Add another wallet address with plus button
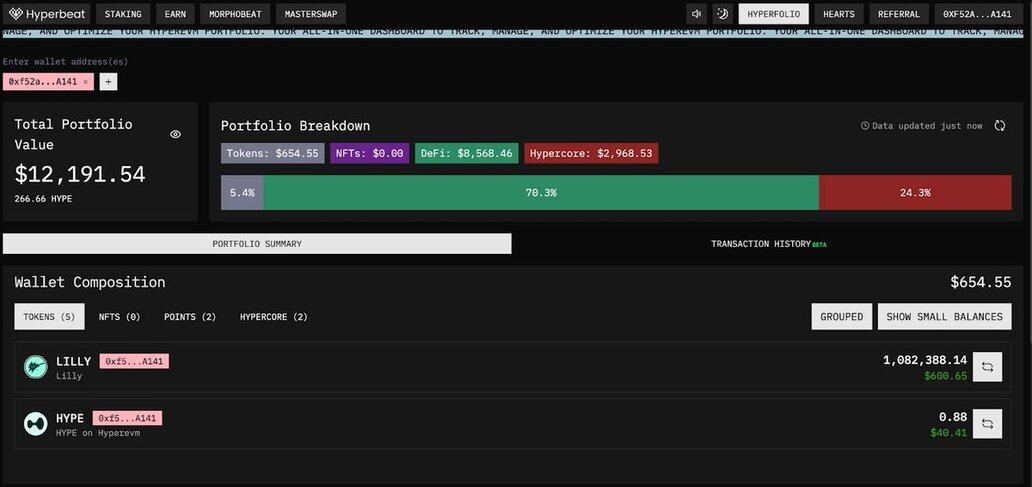 108,82
